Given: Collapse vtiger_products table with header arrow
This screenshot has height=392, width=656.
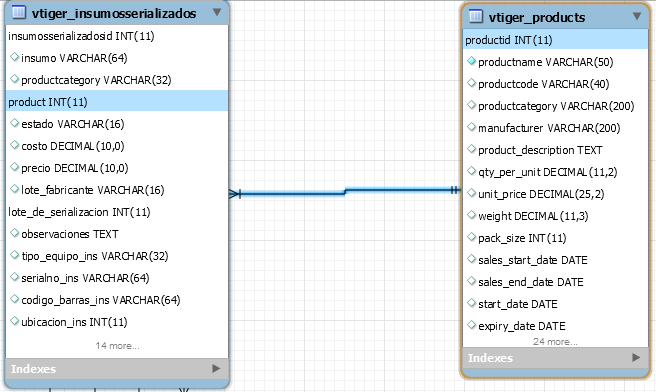Looking at the screenshot, I should click(x=637, y=16).
